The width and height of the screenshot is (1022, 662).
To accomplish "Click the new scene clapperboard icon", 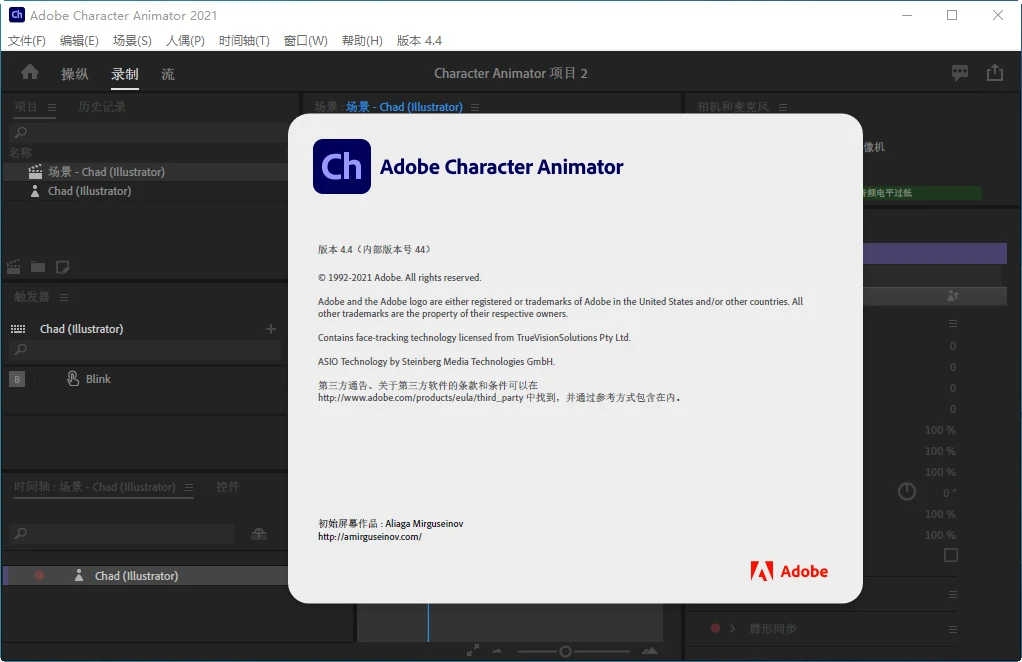I will click(x=14, y=267).
